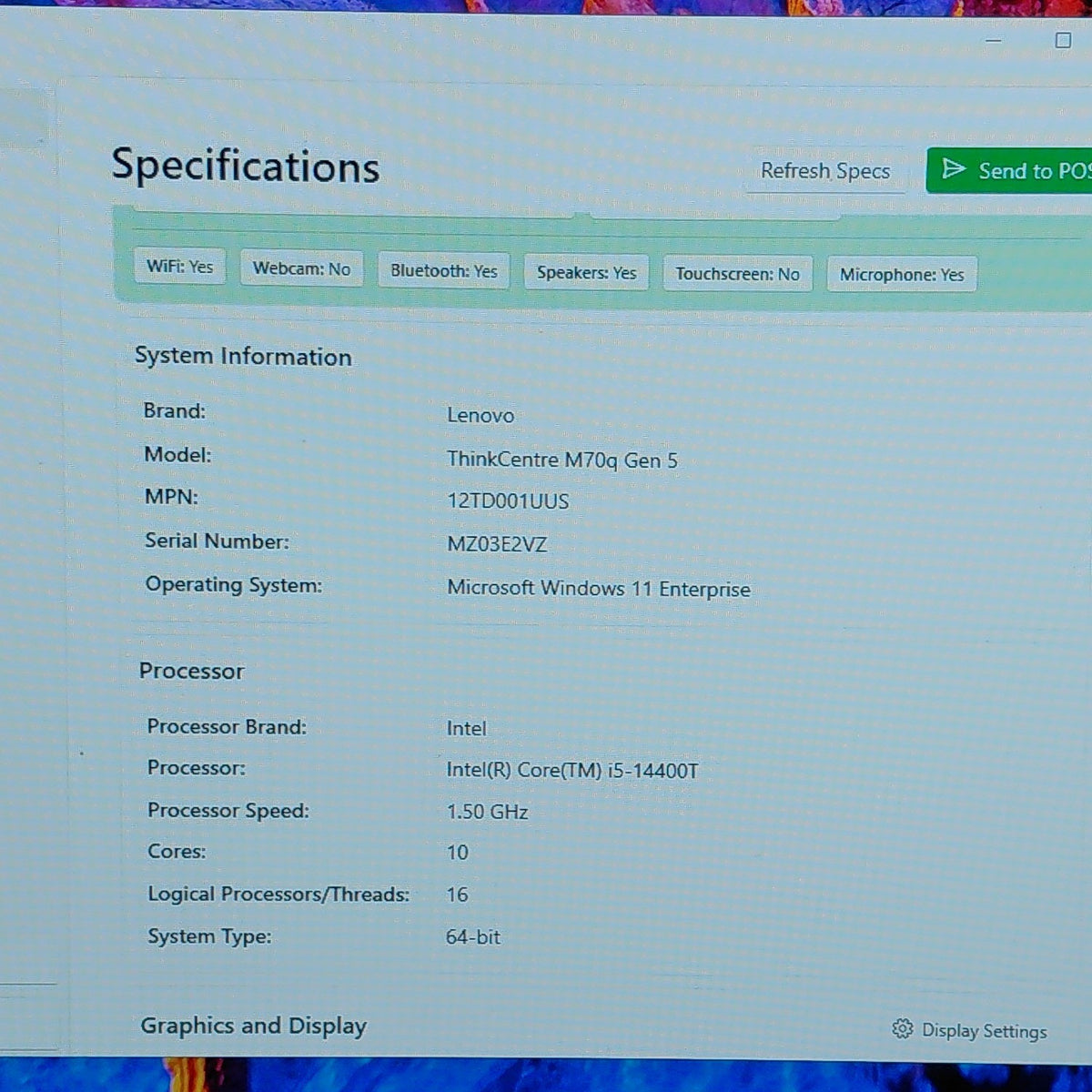Select the Touchscreen: No badge
The width and height of the screenshot is (1092, 1092).
click(x=737, y=274)
